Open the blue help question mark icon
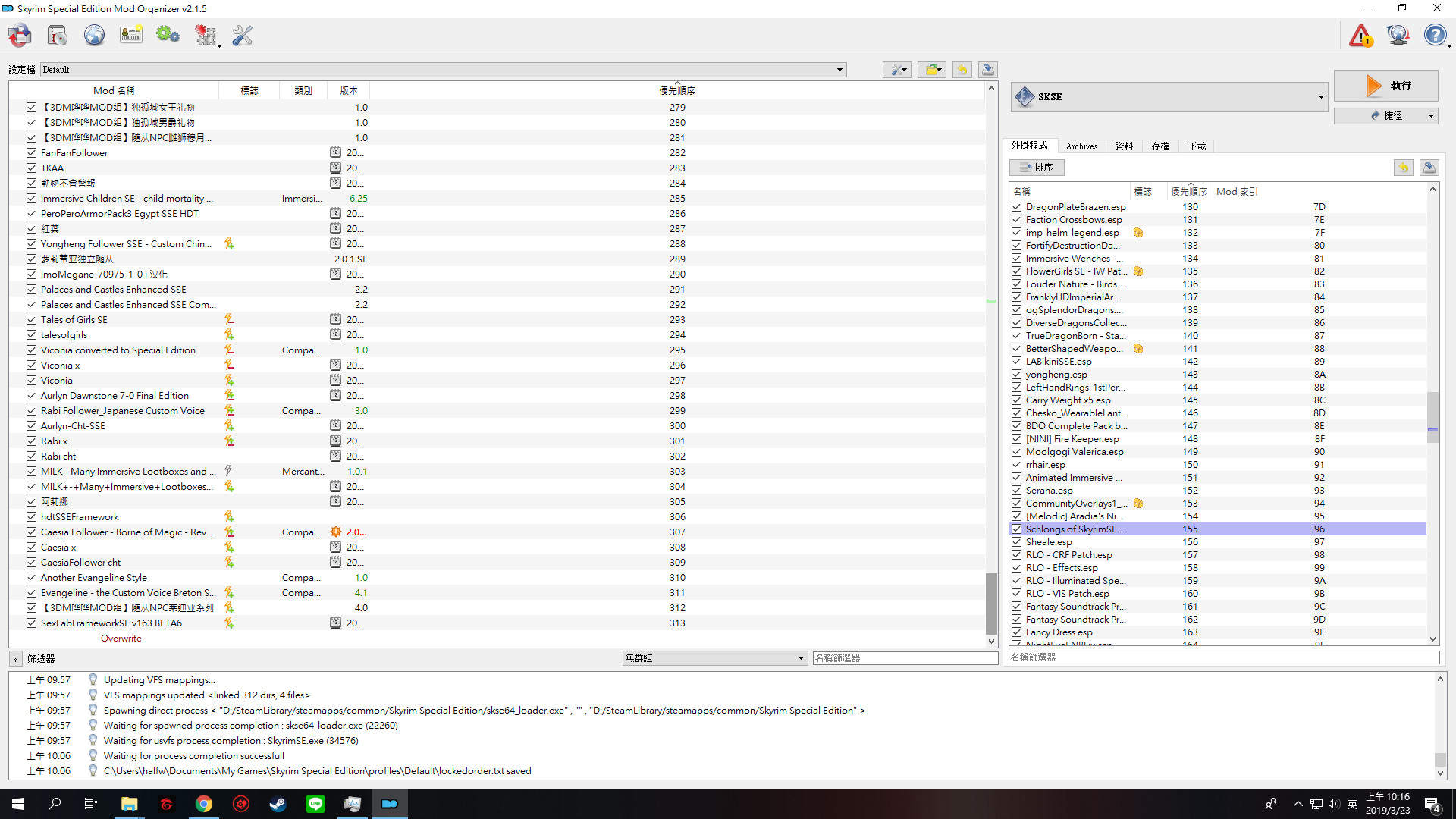 point(1435,35)
